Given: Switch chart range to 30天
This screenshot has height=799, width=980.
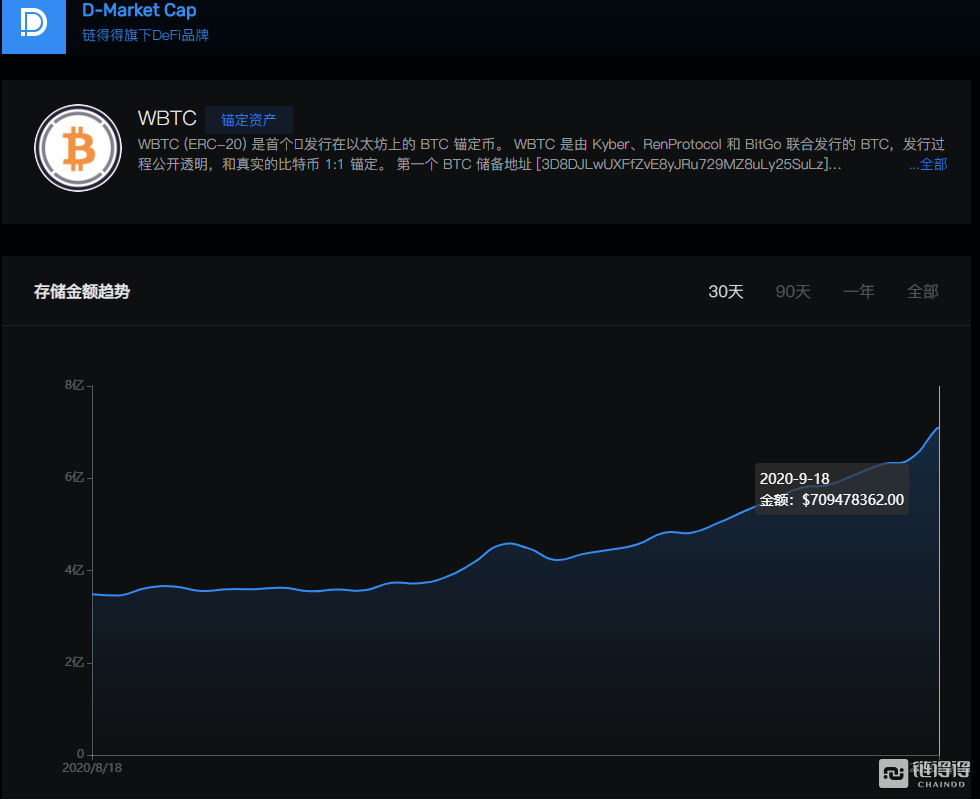Looking at the screenshot, I should [726, 291].
